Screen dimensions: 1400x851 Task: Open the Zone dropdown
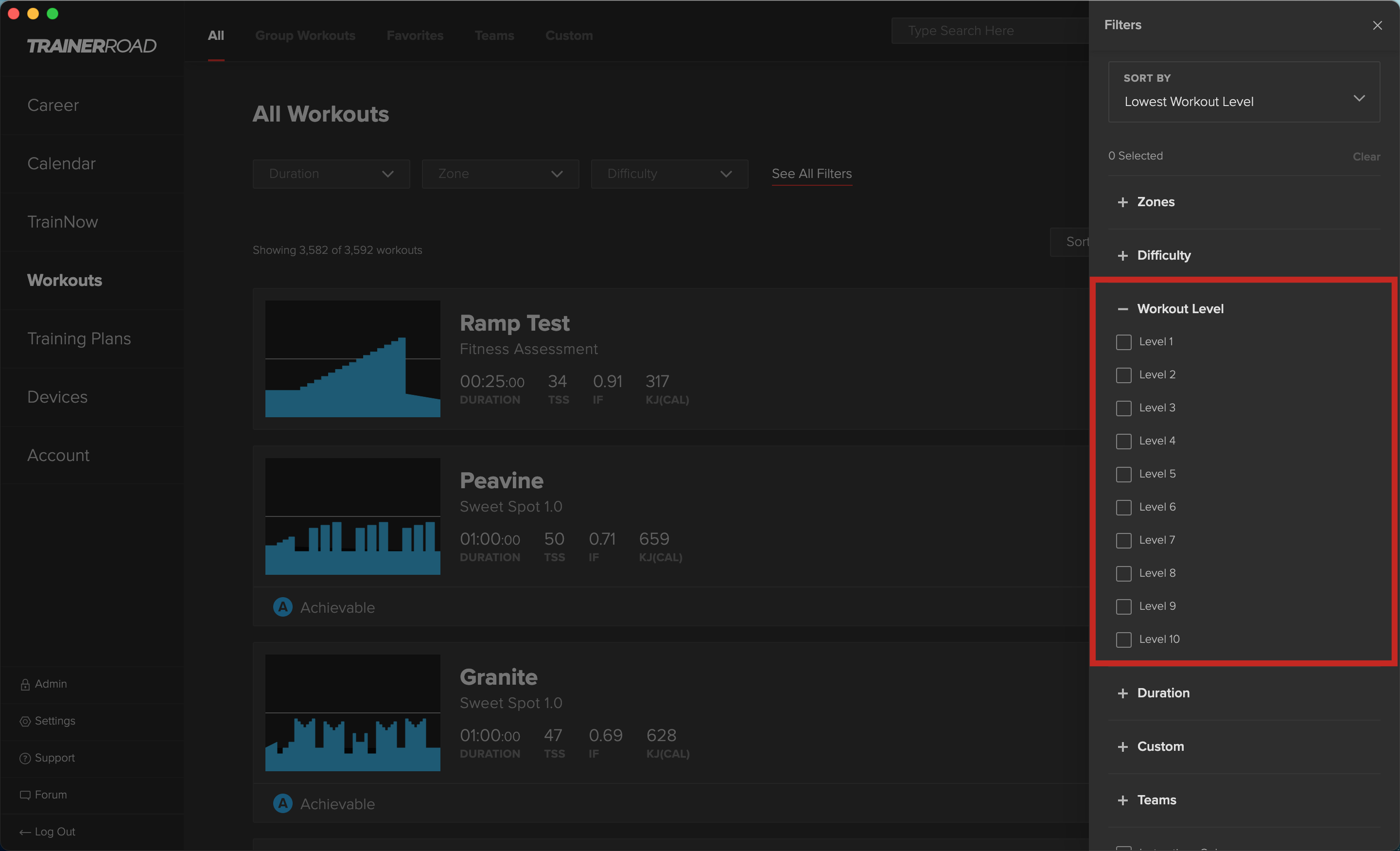click(500, 174)
